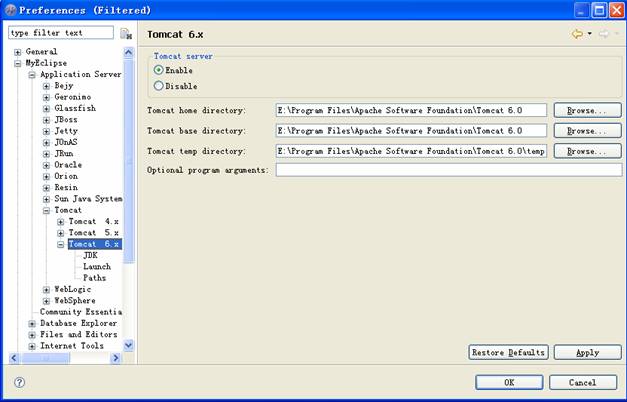Expand the General tree node
This screenshot has height=402, width=627.
point(18,52)
